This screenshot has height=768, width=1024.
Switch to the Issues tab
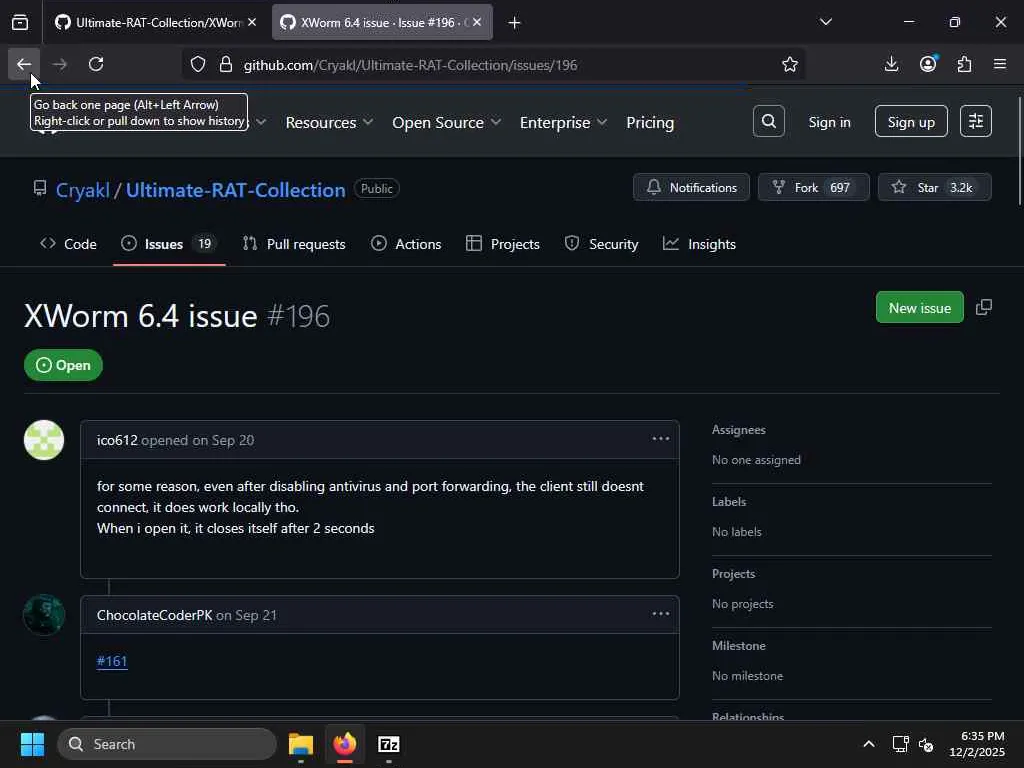point(169,244)
